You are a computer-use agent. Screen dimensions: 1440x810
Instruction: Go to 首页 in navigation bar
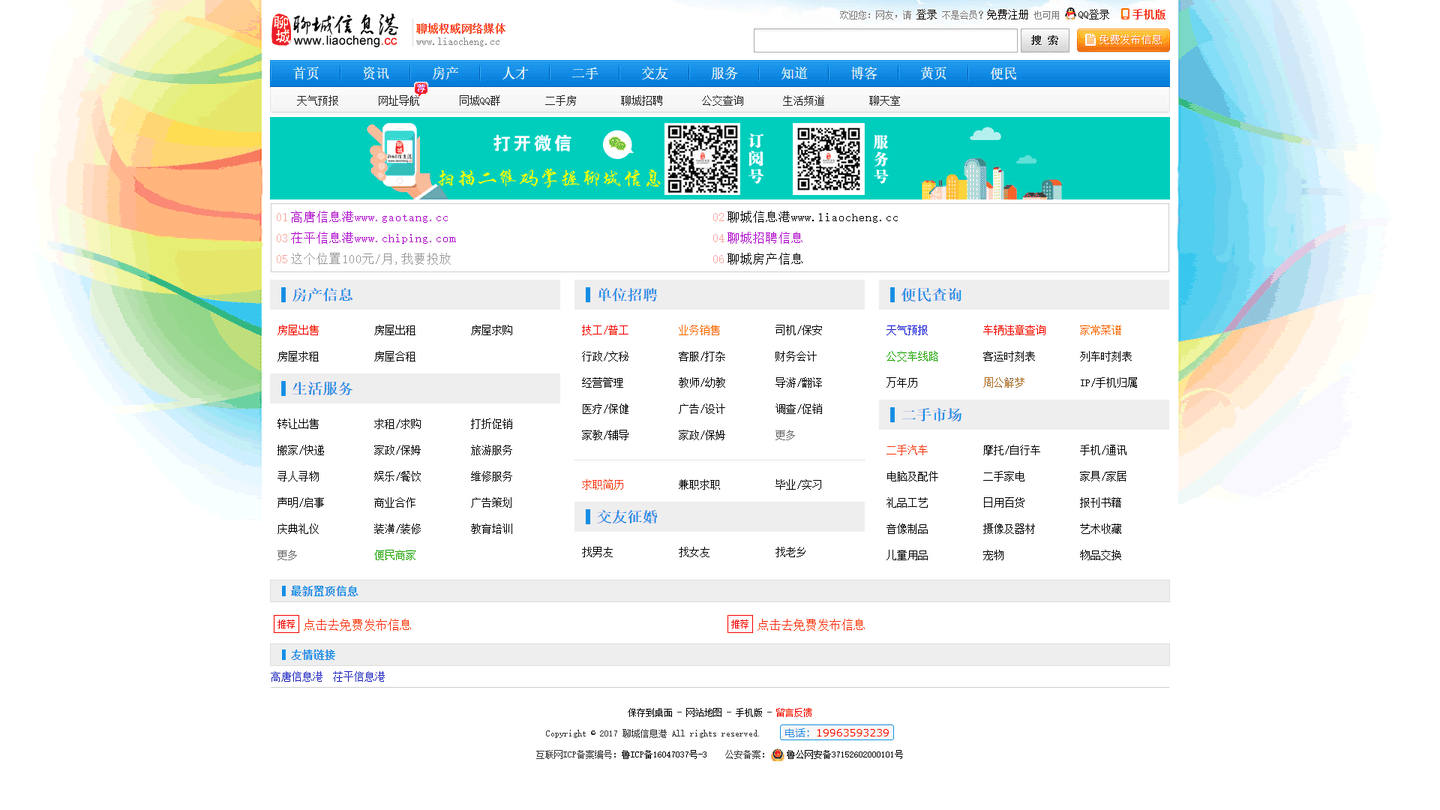point(306,74)
